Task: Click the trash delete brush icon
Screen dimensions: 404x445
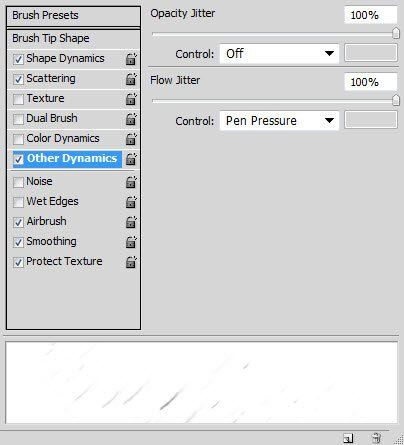Action: tap(376, 438)
